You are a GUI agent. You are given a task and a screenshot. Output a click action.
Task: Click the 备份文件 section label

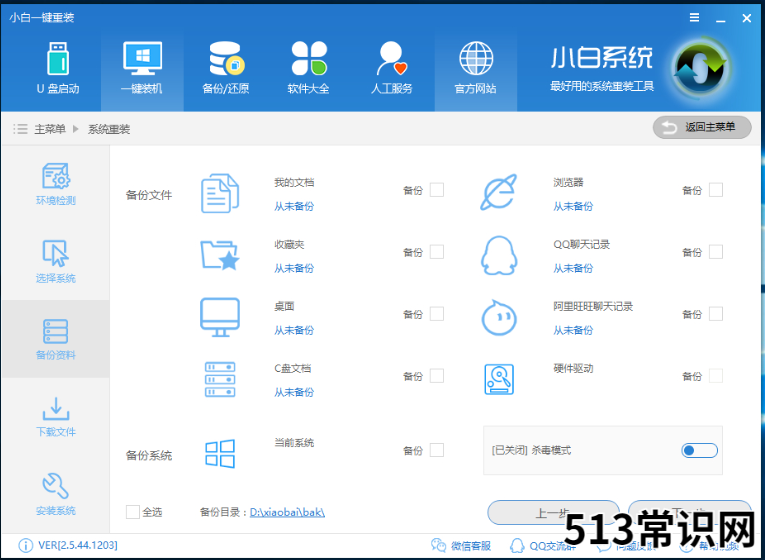(x=149, y=195)
